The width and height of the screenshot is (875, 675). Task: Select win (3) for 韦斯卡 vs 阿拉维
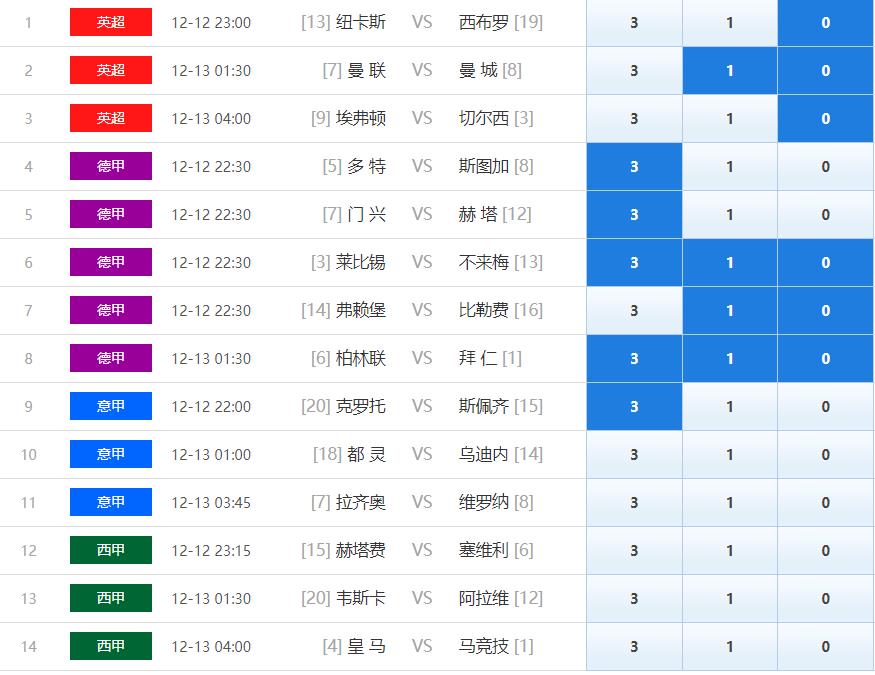point(634,599)
